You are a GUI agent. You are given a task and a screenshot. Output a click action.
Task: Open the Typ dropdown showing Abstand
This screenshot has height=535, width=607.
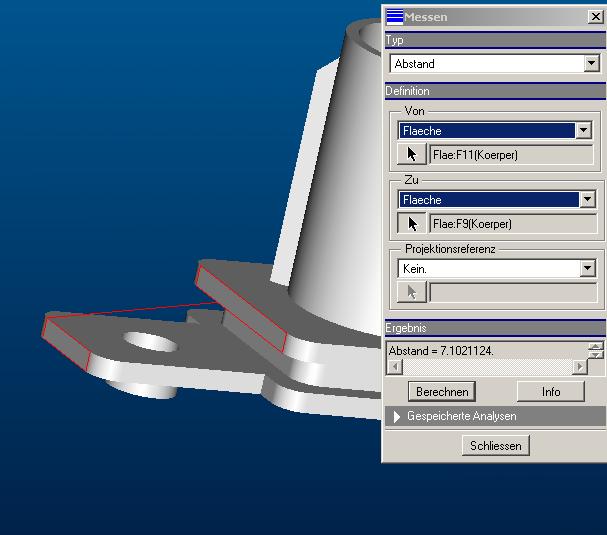coord(591,63)
